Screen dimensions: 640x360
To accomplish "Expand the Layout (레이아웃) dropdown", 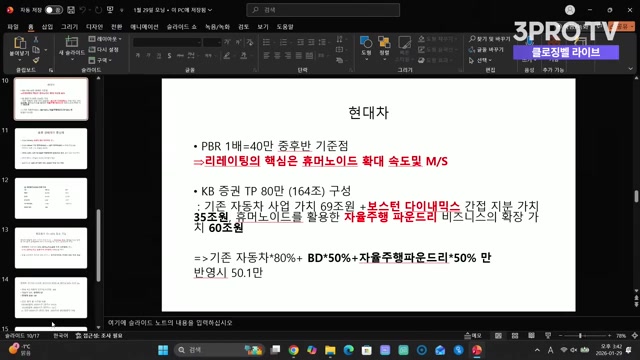I will tap(105, 39).
